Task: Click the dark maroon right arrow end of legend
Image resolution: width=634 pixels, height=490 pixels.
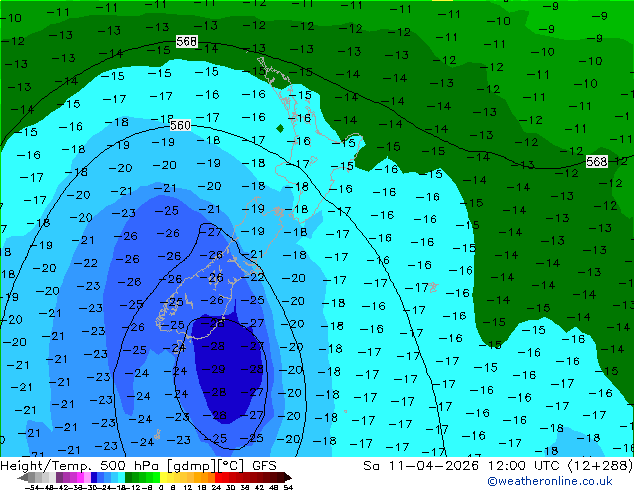Action: click(288, 477)
